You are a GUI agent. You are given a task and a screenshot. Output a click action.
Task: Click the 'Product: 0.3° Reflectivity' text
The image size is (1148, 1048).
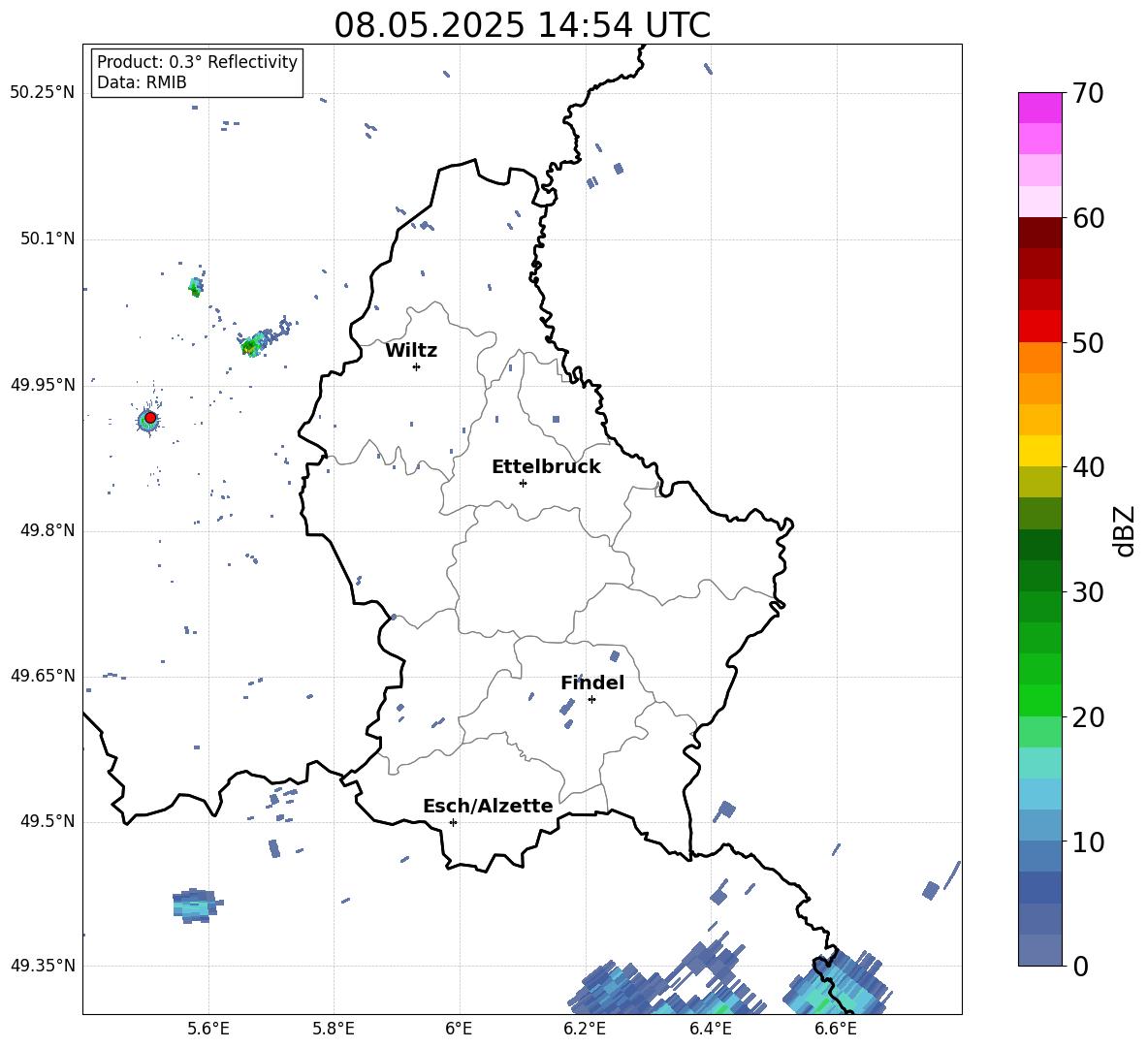pos(197,62)
